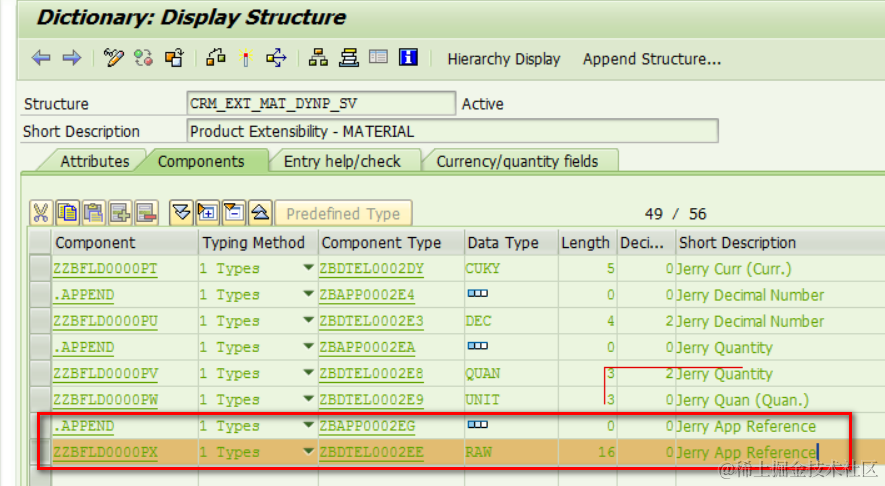Select the ZBAPP0002EA append row selector
The image size is (885, 486).
(x=40, y=347)
